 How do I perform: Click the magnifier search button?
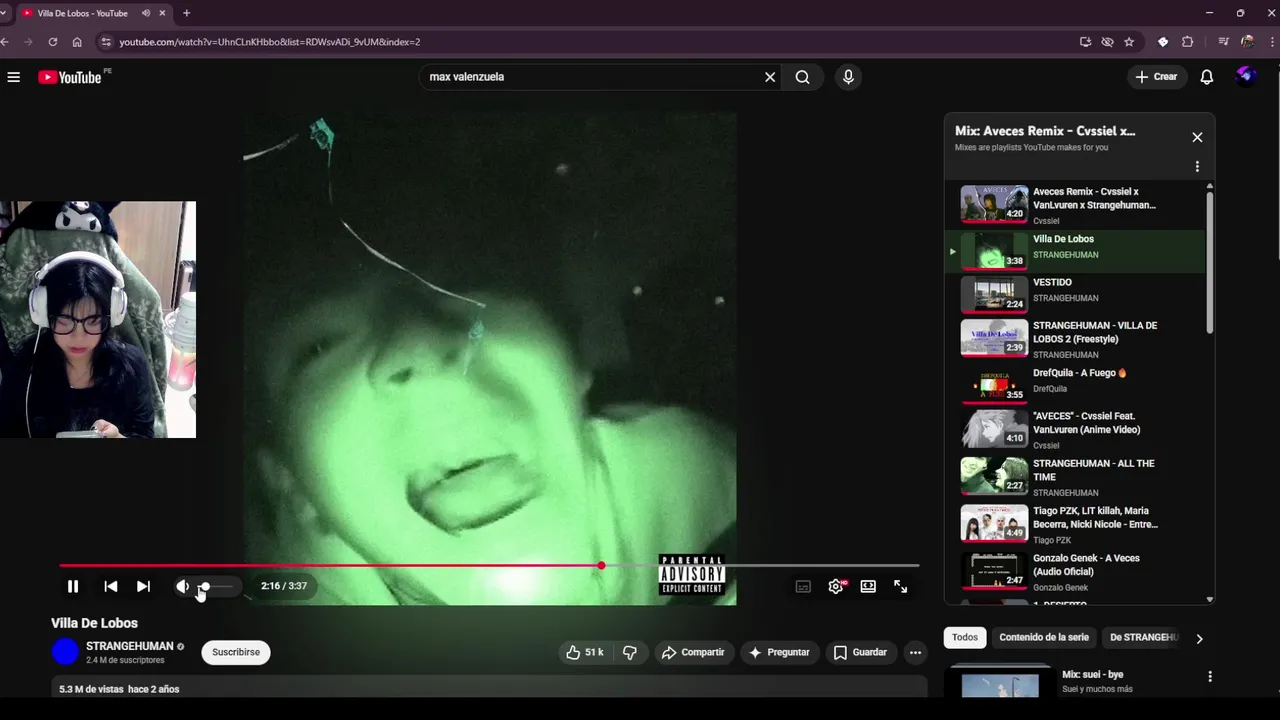(802, 77)
